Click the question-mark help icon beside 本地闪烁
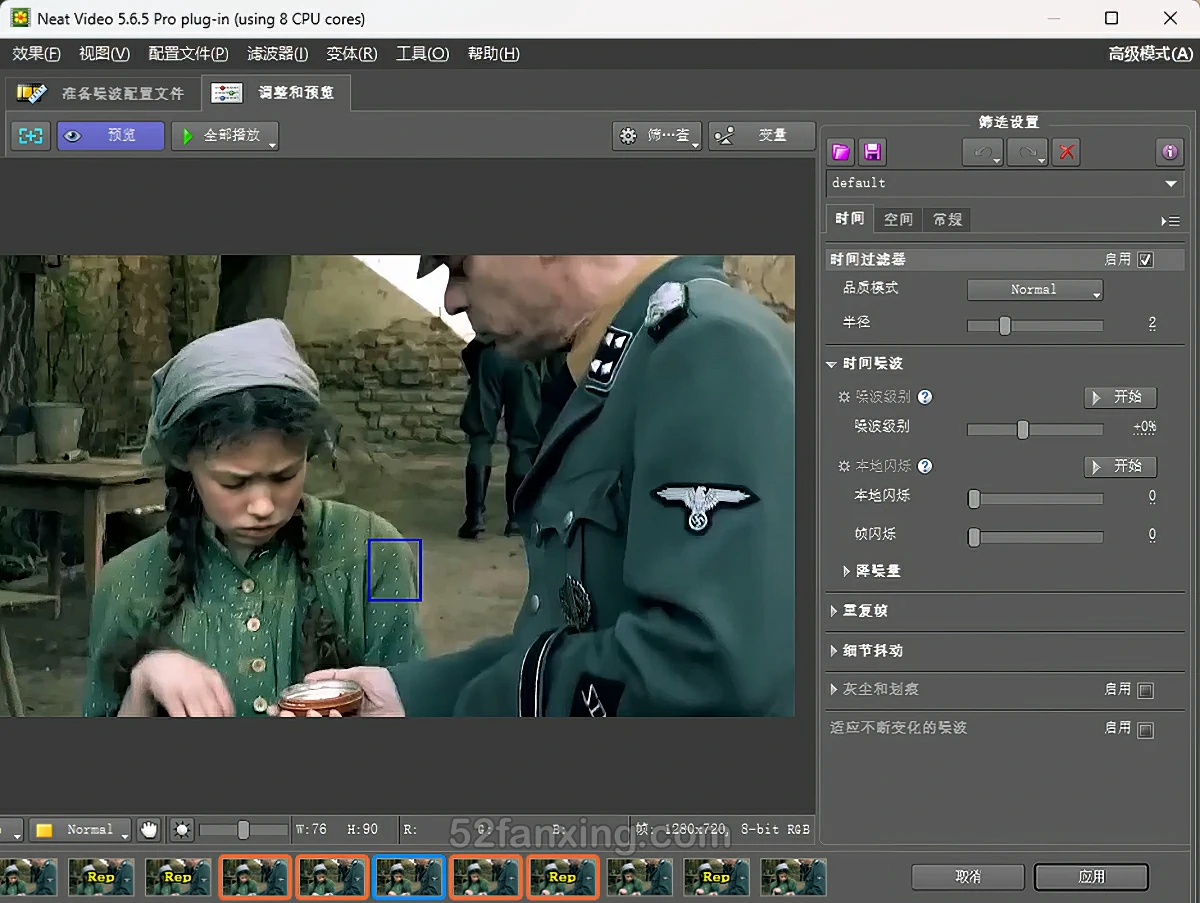 coord(925,466)
